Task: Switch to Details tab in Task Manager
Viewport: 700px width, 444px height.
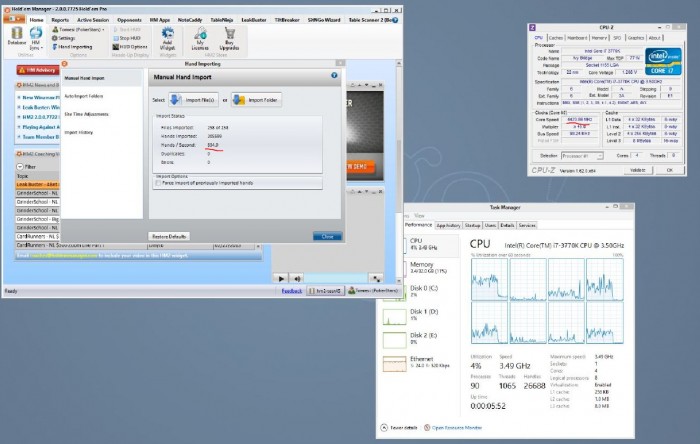Action: click(x=507, y=225)
